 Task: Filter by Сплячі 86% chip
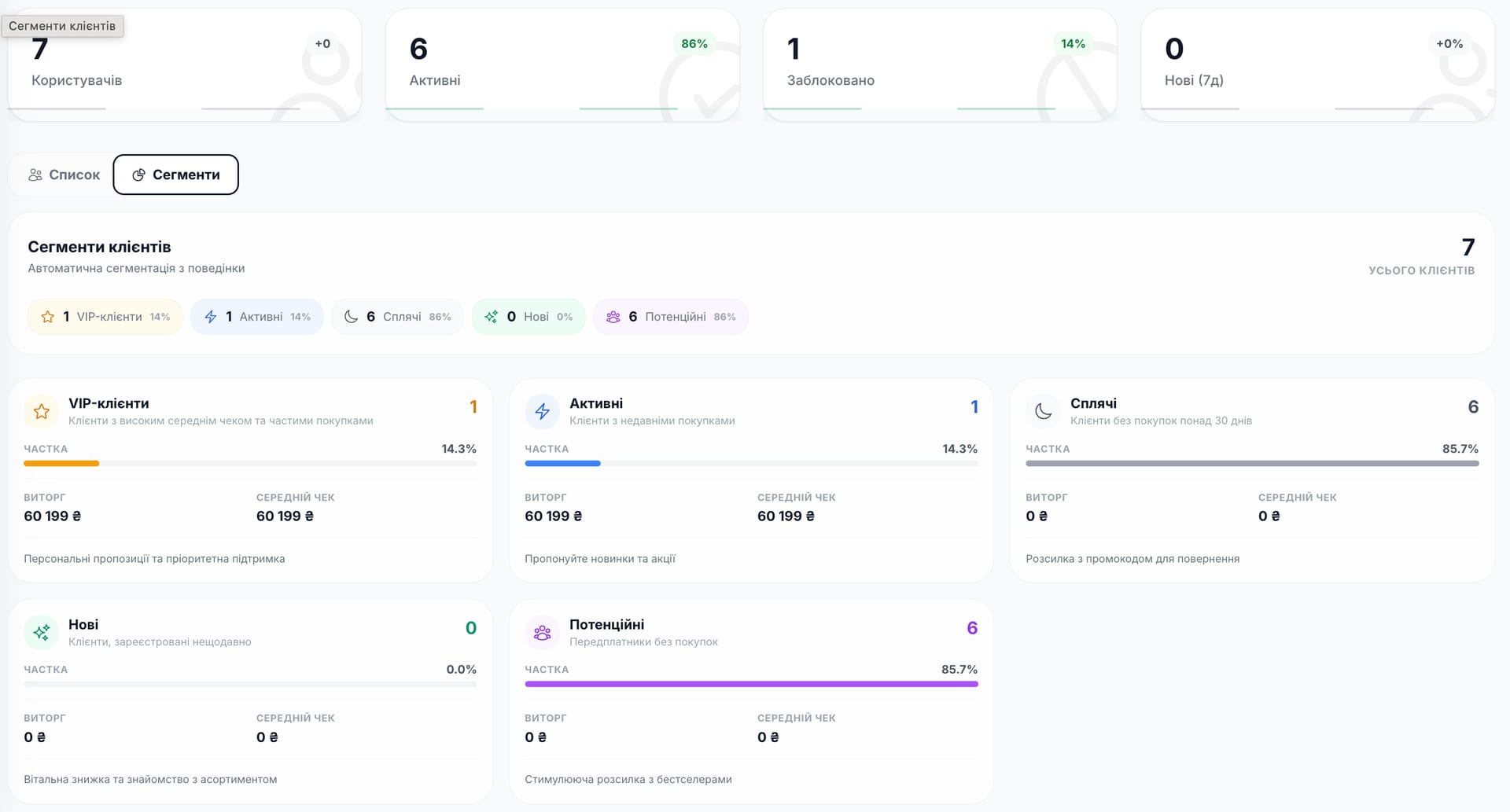[397, 317]
